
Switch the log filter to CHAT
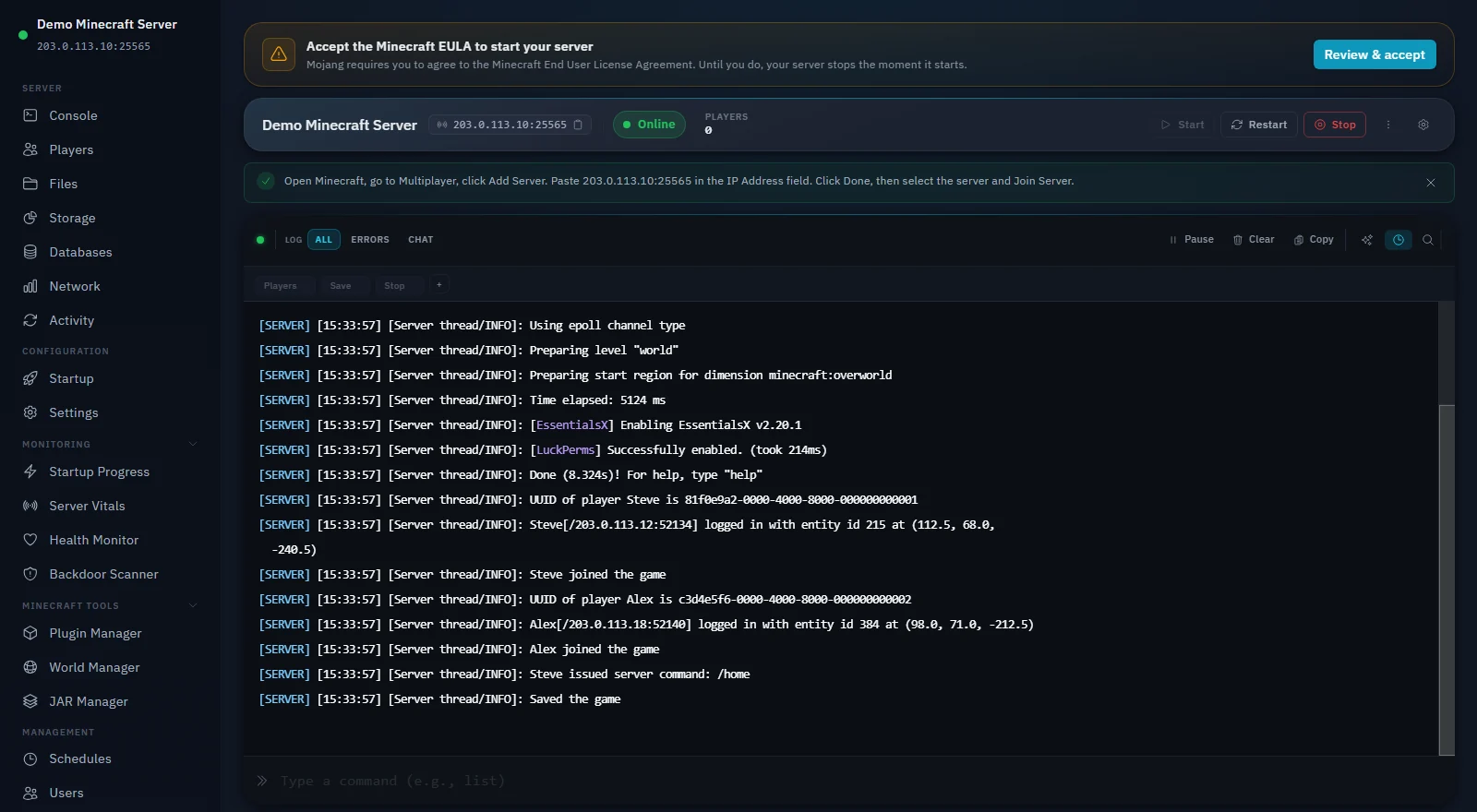click(421, 240)
